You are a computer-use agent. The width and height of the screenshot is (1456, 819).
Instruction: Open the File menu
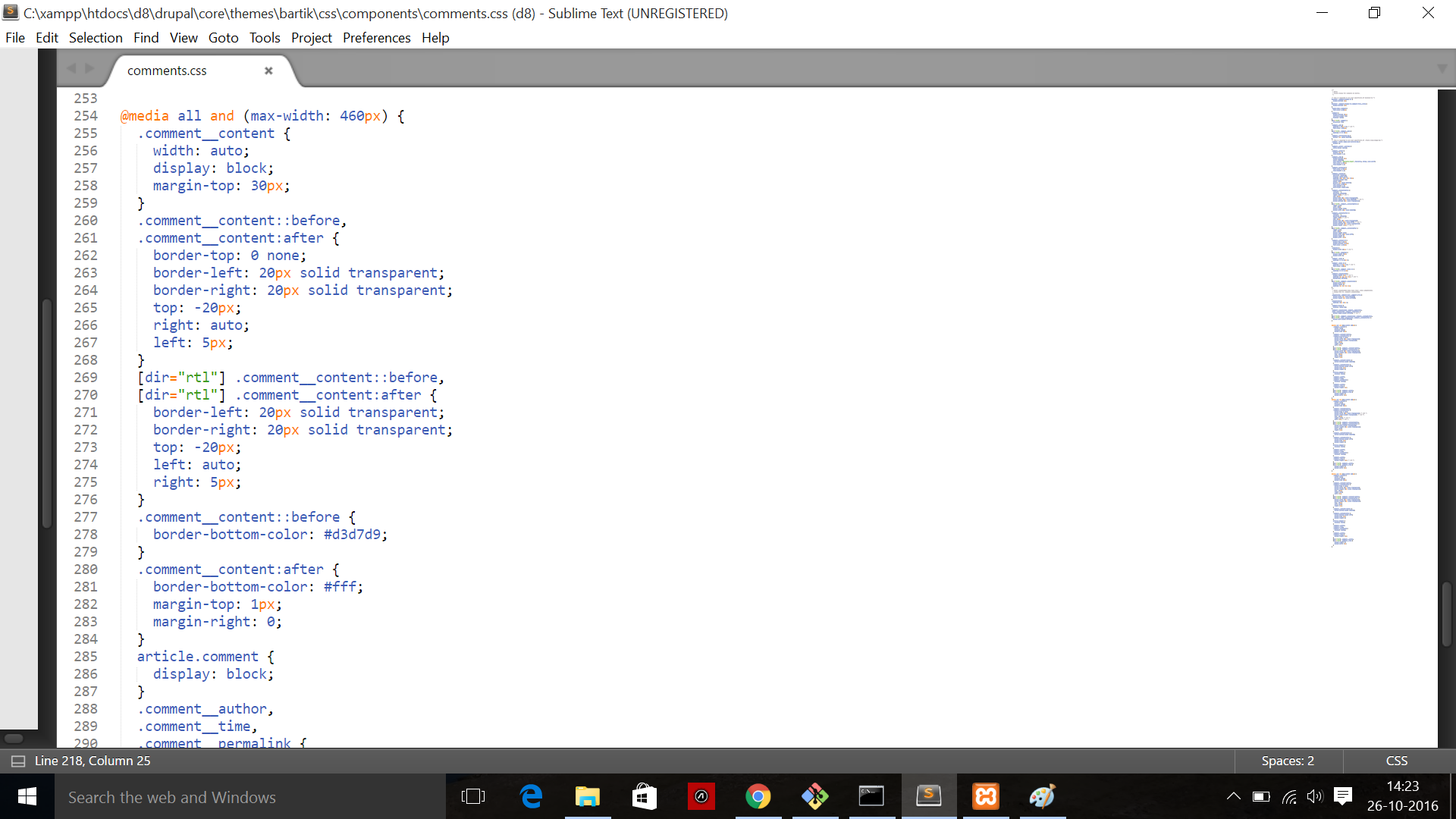15,38
